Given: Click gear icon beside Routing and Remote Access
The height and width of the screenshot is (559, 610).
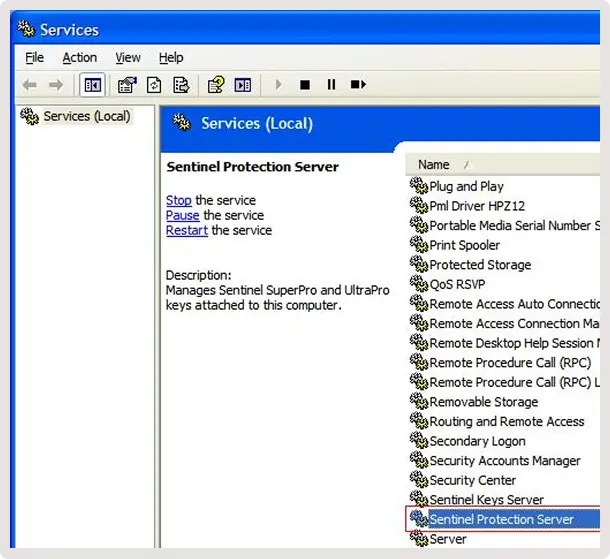Looking at the screenshot, I should point(419,421).
